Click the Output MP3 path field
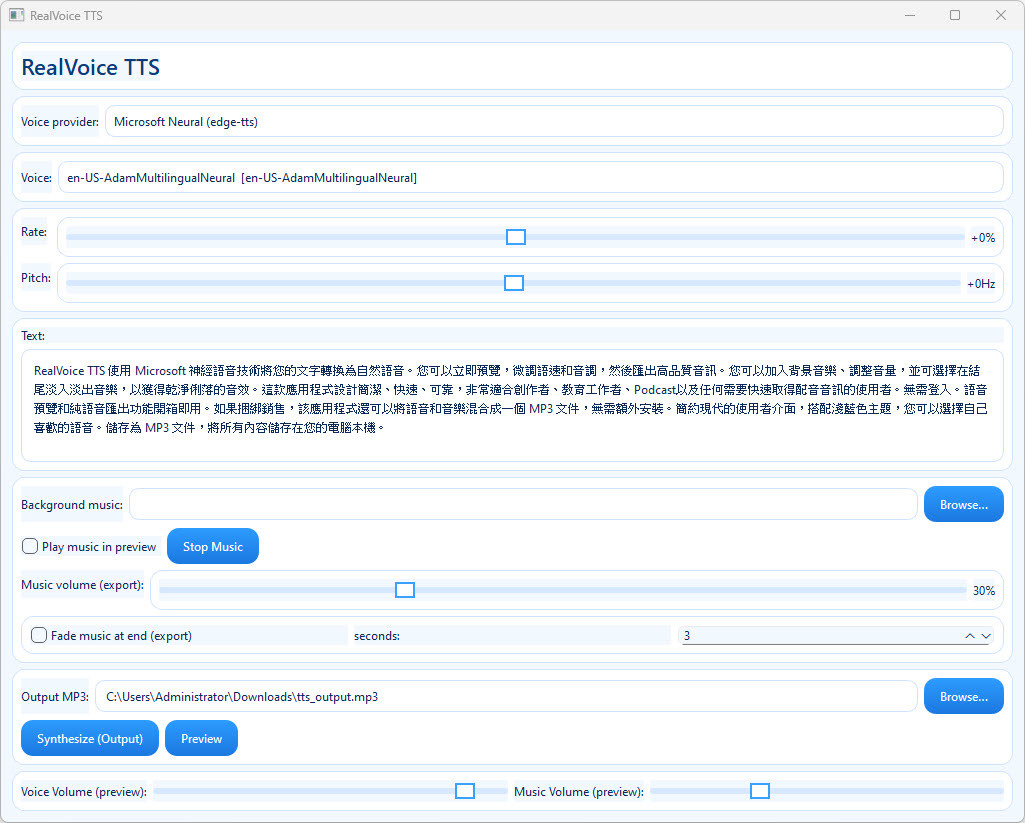Screen dimensions: 1025x823 (x=505, y=697)
